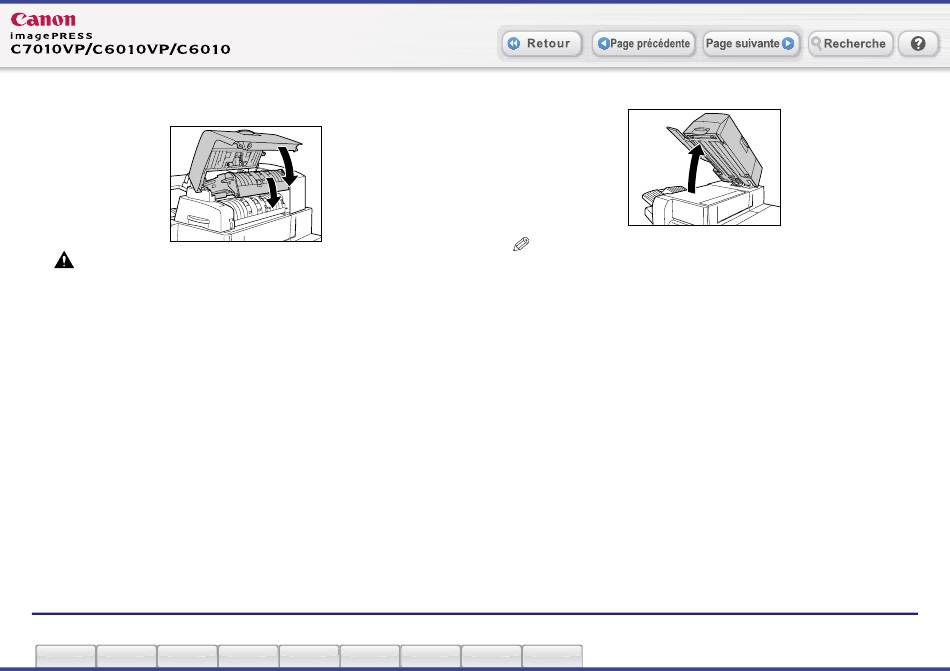Select the second blank bottom tab
Screen dimensions: 950x671
[127, 656]
